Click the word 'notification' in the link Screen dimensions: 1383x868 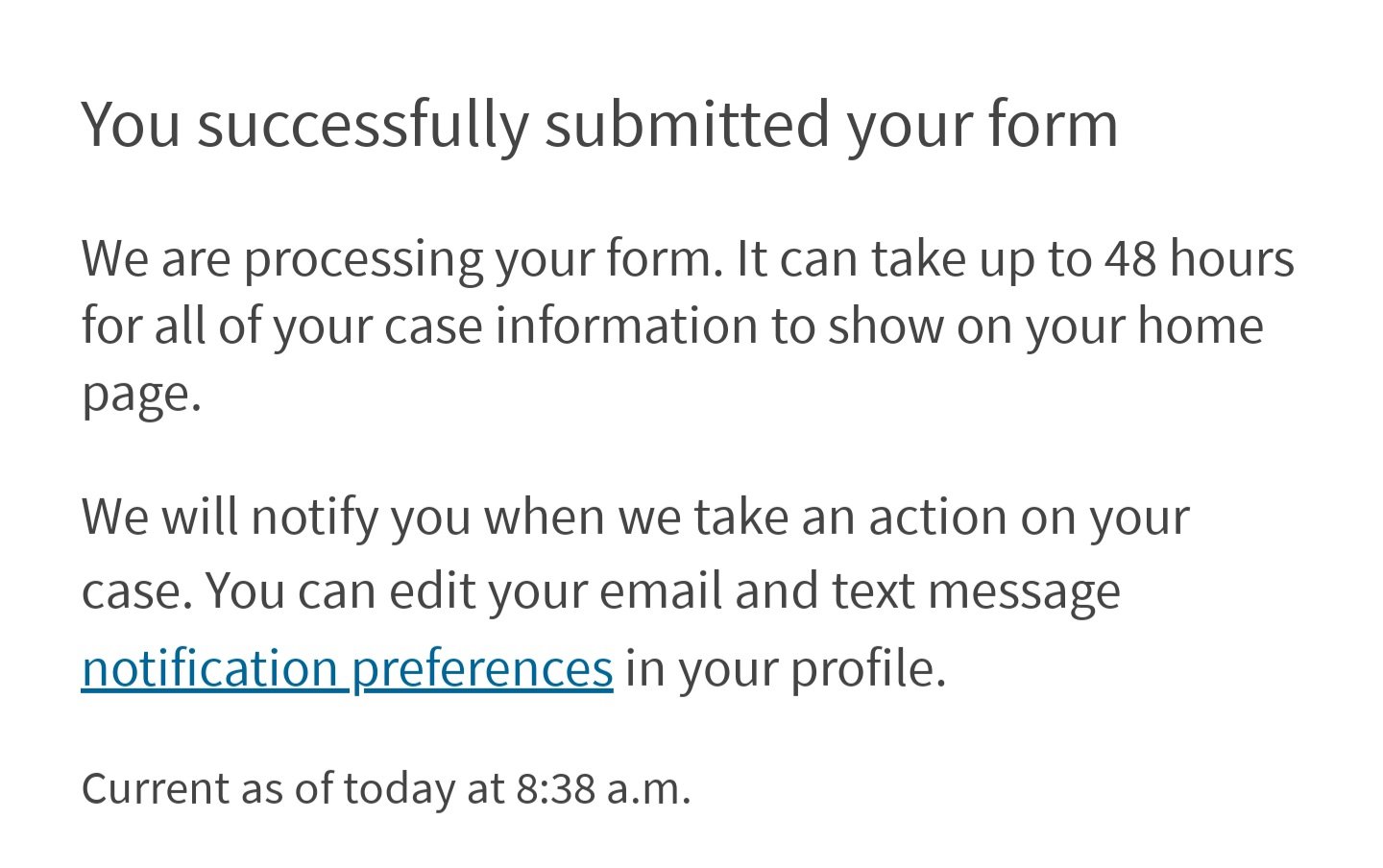209,669
